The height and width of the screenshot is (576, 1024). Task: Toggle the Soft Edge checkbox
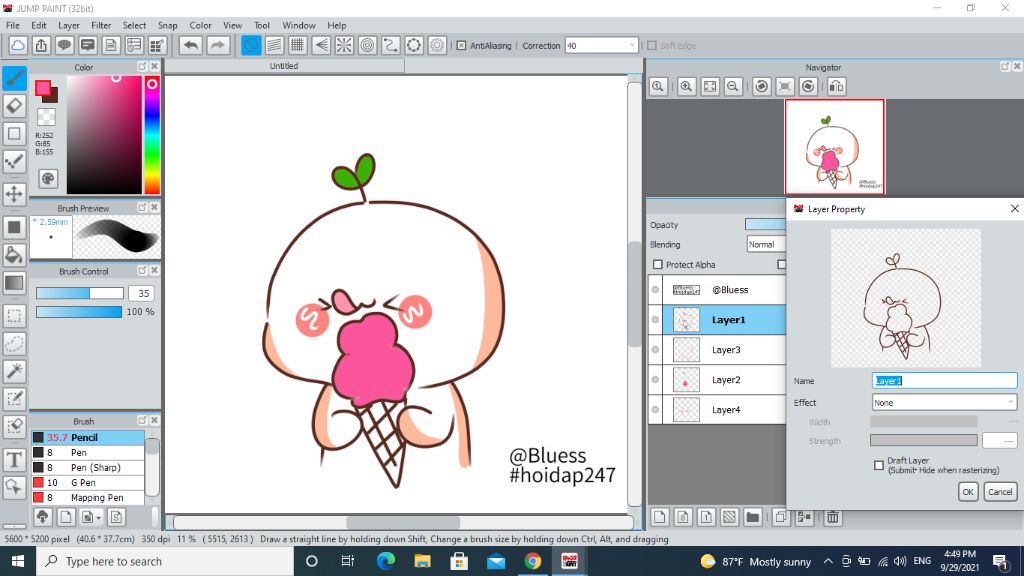click(652, 46)
